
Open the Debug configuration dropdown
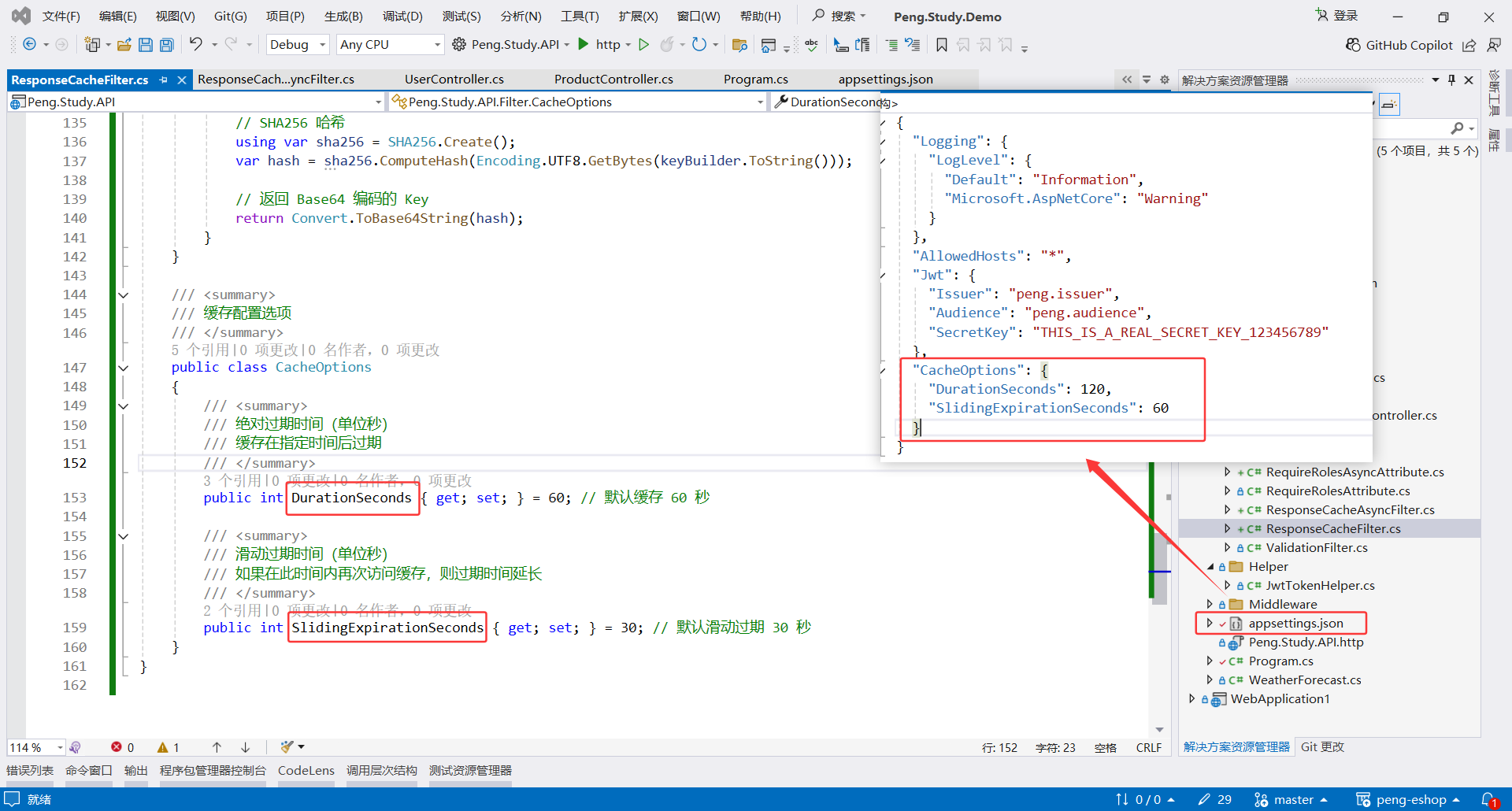point(298,45)
